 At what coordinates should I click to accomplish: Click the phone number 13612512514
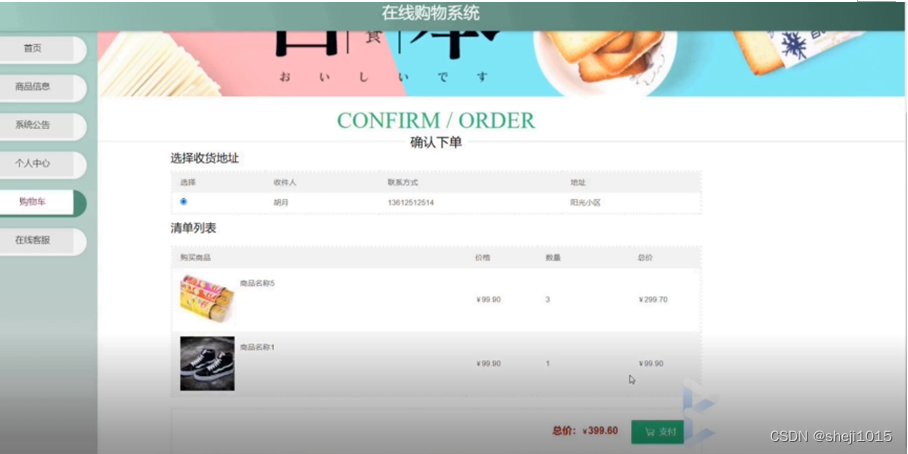(411, 203)
